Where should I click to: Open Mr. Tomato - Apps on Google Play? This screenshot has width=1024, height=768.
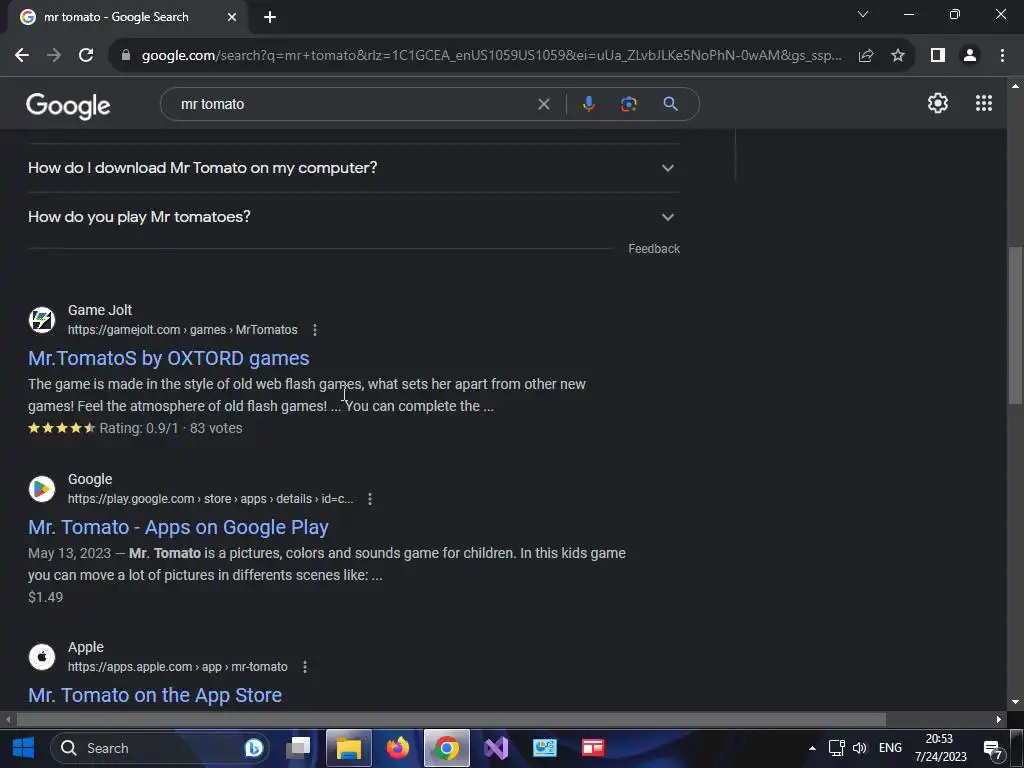(x=178, y=528)
